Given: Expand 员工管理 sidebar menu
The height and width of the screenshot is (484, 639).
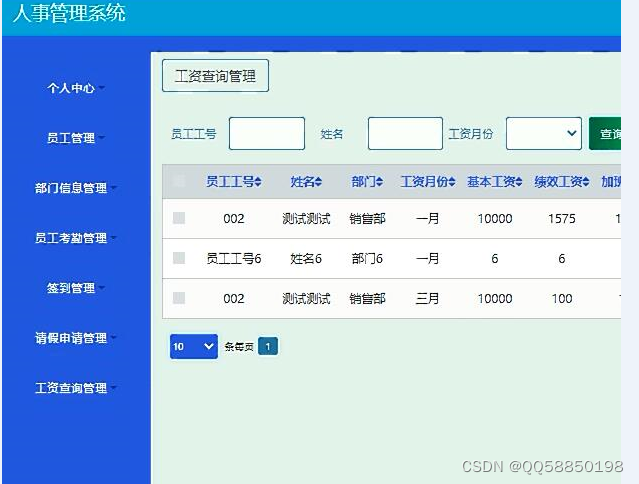Looking at the screenshot, I should (76, 138).
